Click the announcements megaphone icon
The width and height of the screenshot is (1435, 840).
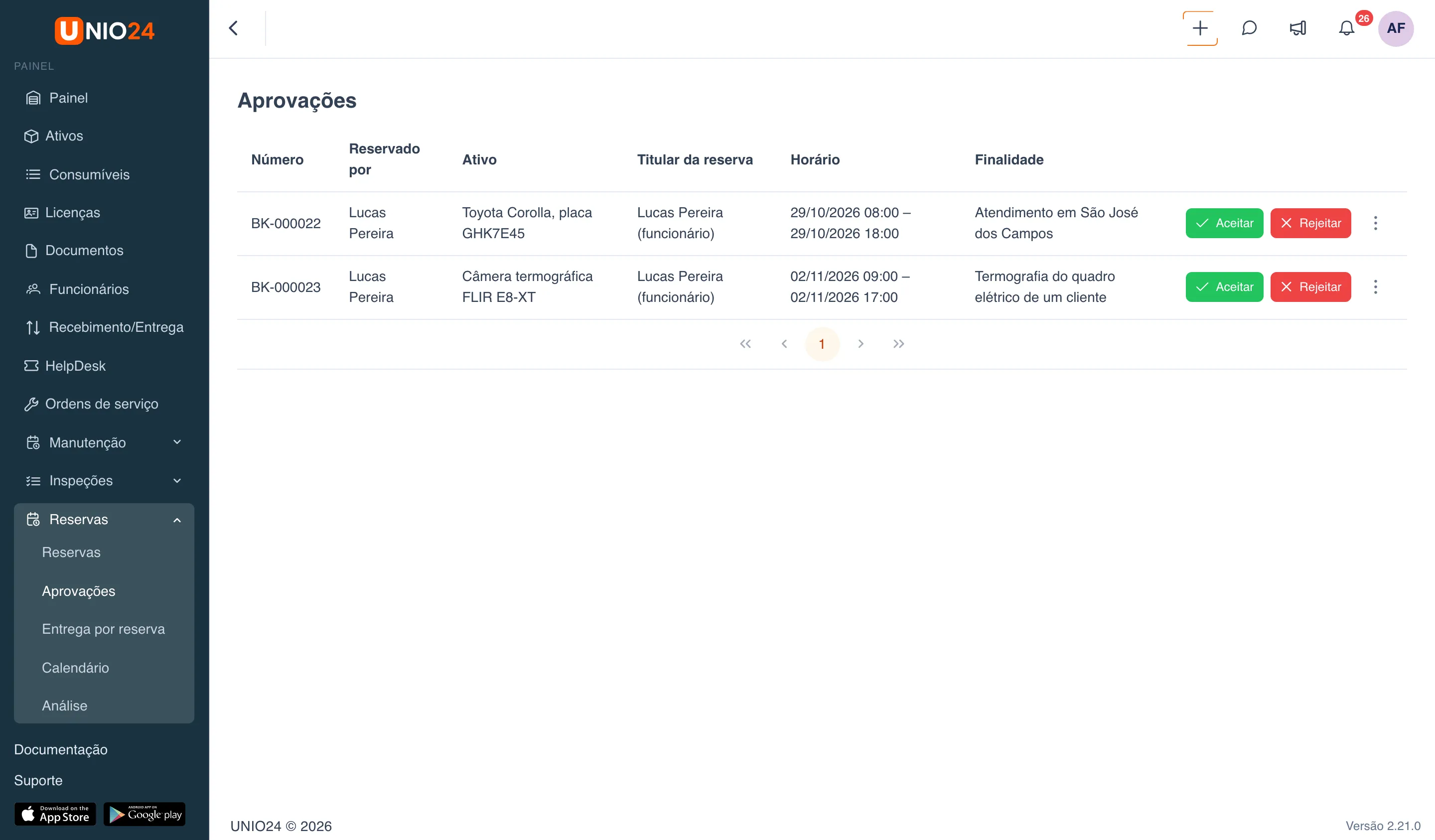tap(1298, 28)
